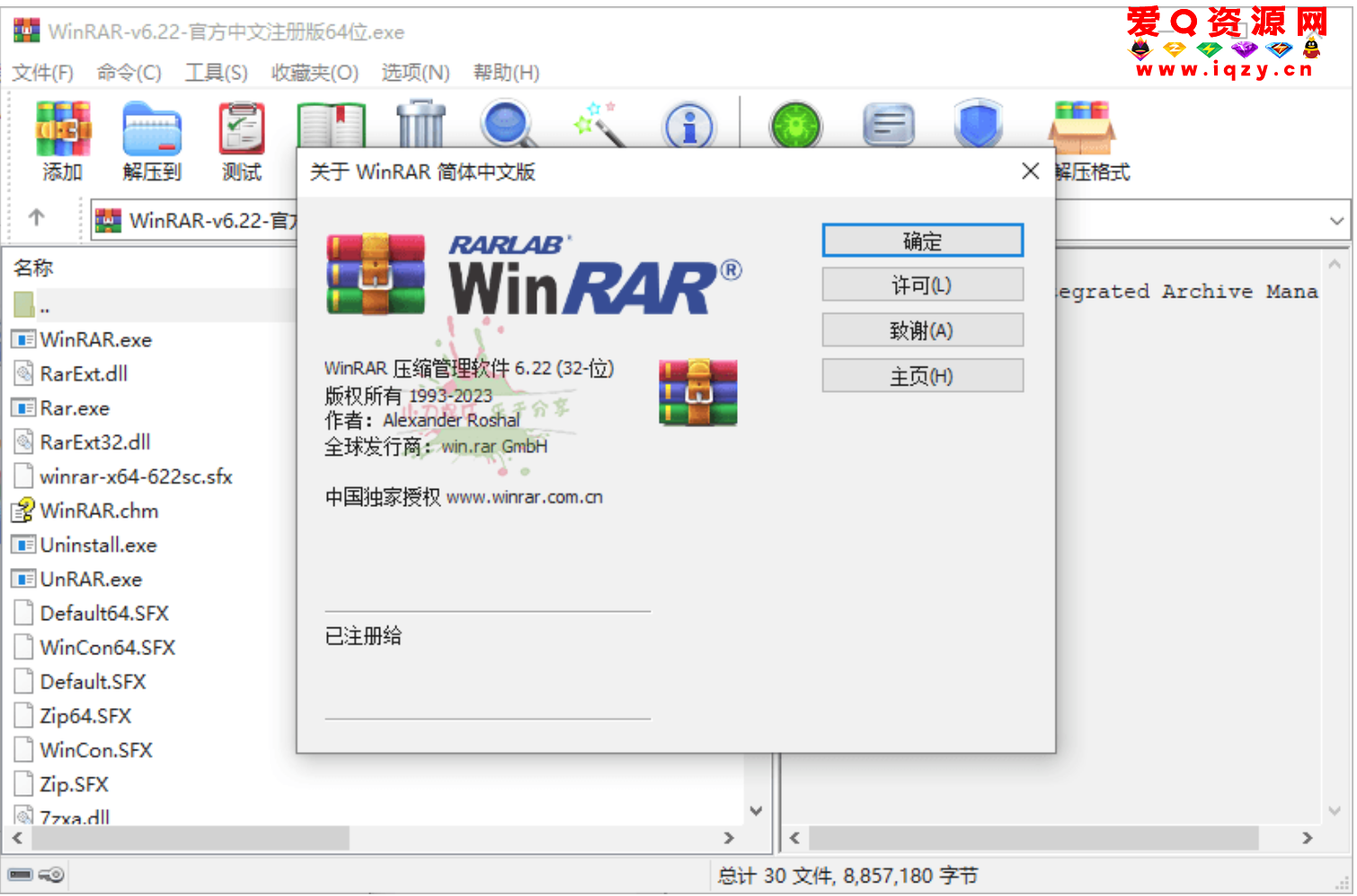Click the 许可(L) button
1357x896 pixels.
(x=923, y=285)
